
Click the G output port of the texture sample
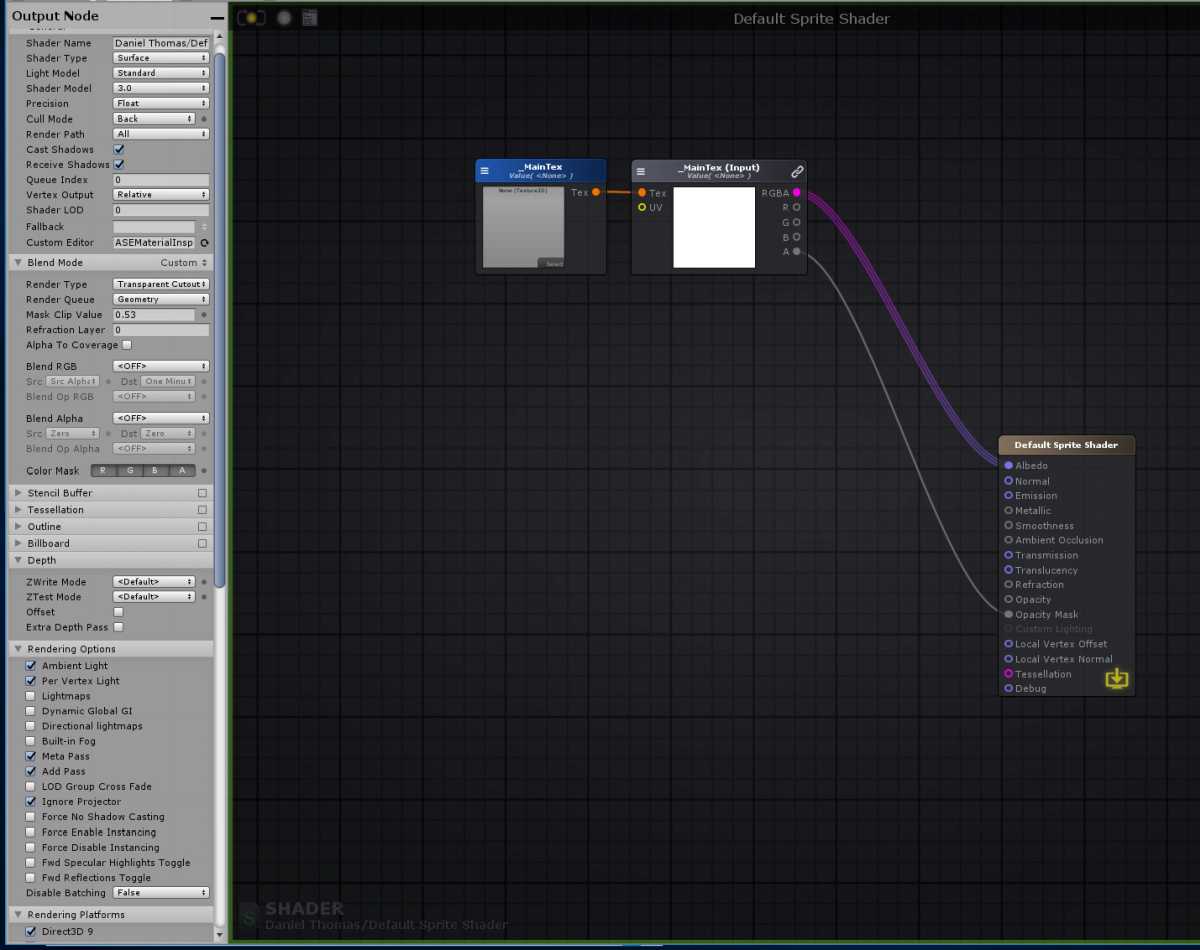point(797,223)
